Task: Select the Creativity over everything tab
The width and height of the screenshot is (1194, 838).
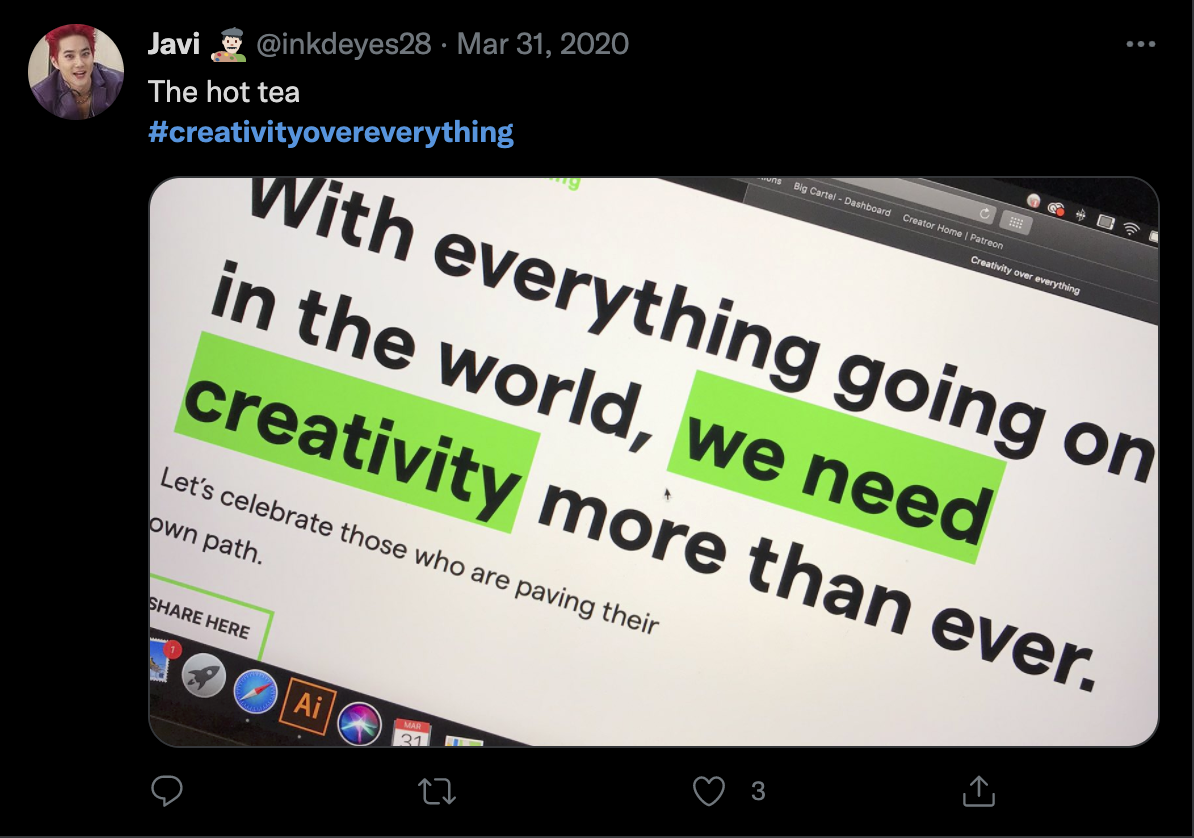Action: 1025,275
